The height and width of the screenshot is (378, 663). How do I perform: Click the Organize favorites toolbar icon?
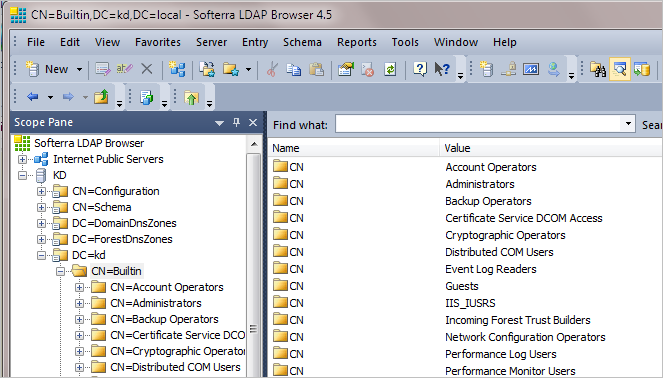pos(207,69)
